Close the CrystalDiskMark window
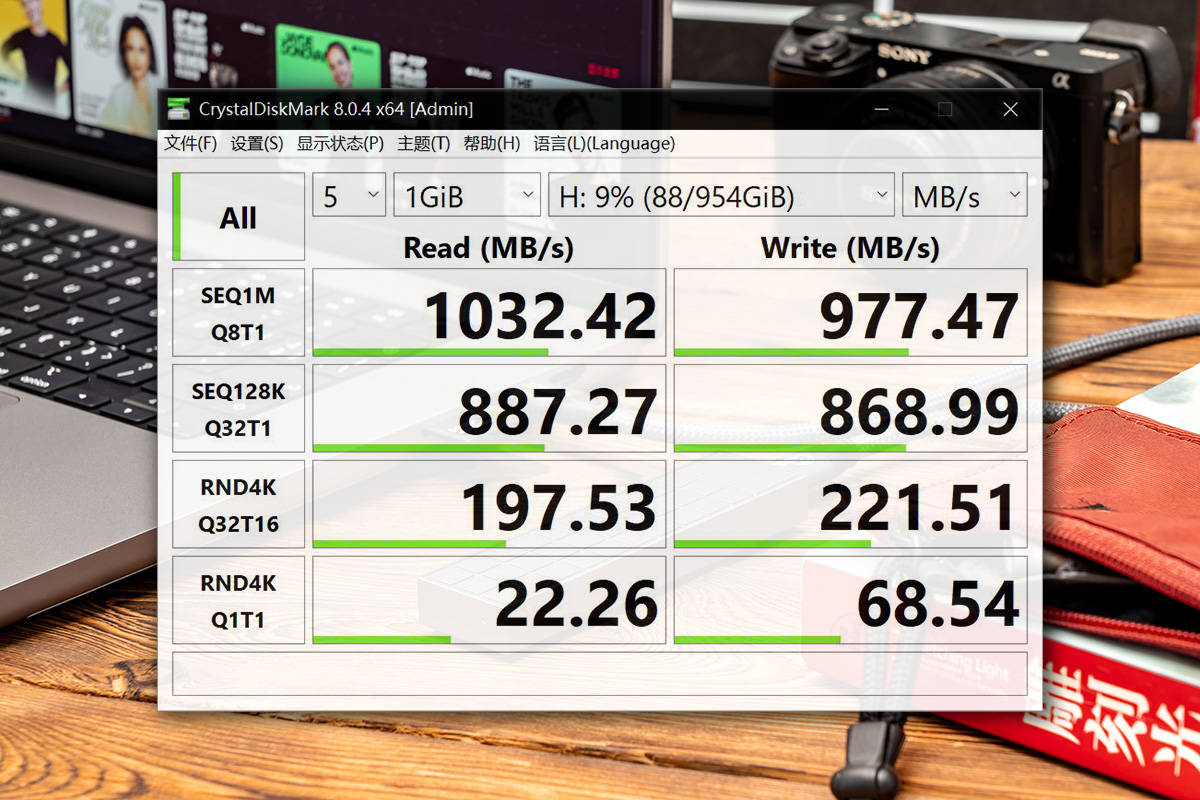The height and width of the screenshot is (800, 1200). pos(1010,109)
